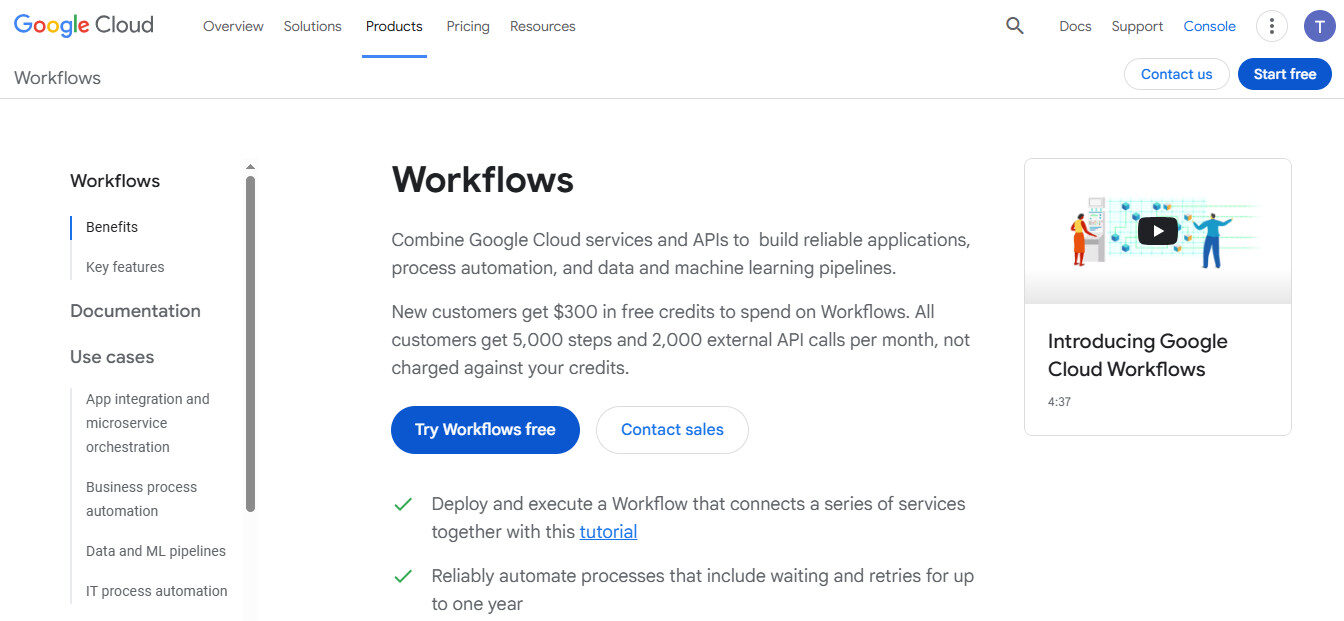The width and height of the screenshot is (1344, 621).
Task: Open the search magnifier icon
Action: click(1014, 25)
